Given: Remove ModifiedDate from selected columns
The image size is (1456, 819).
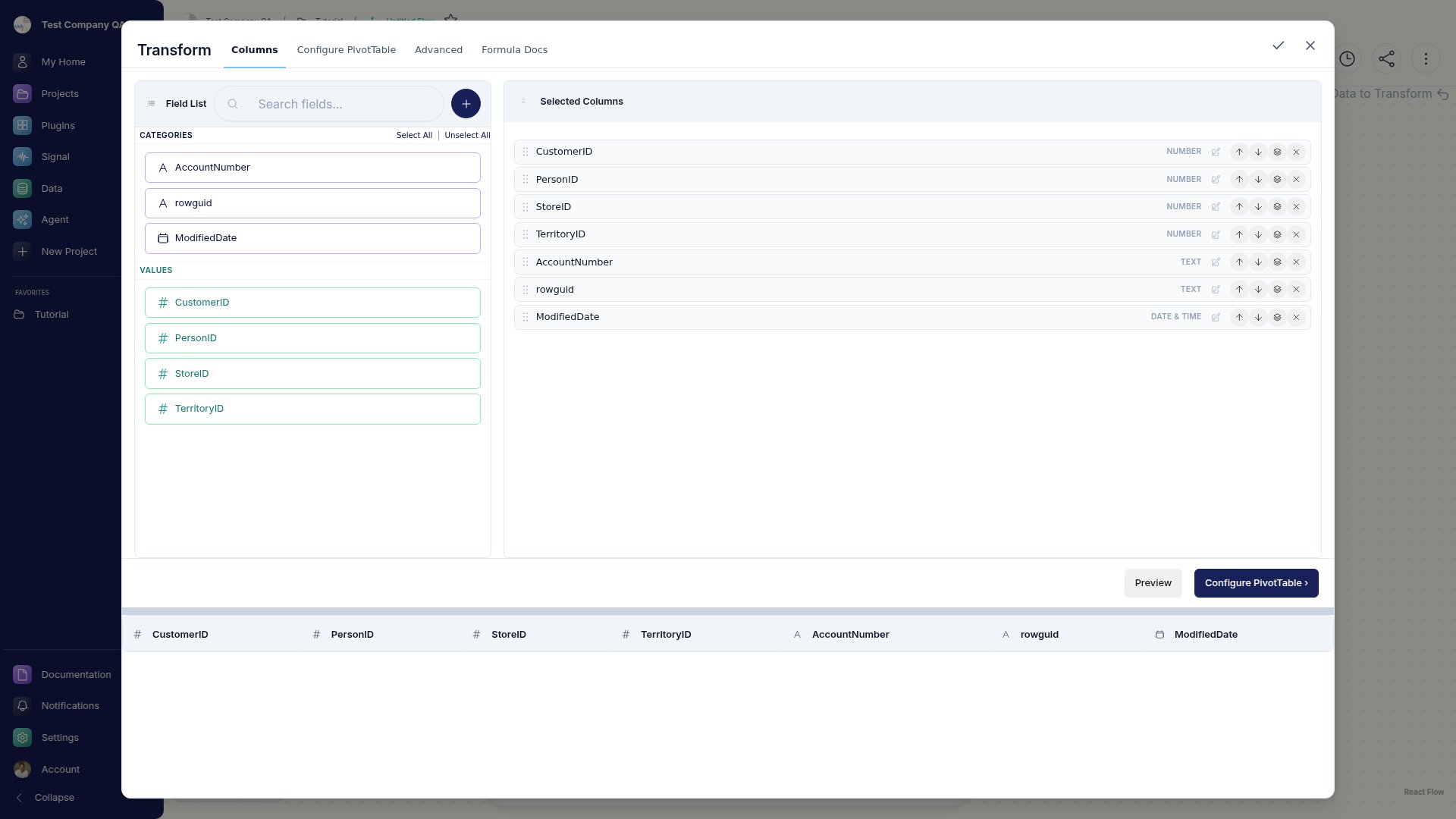Looking at the screenshot, I should point(1296,318).
